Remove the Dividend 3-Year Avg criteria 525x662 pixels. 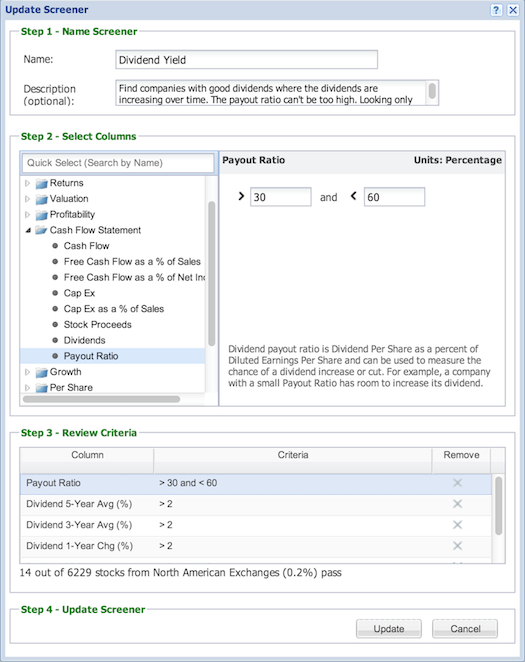point(457,525)
